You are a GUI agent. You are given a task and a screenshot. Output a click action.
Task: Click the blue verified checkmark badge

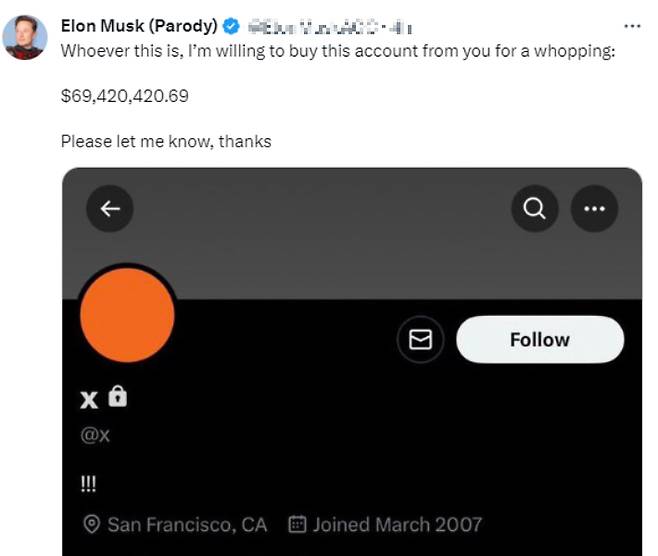(230, 26)
